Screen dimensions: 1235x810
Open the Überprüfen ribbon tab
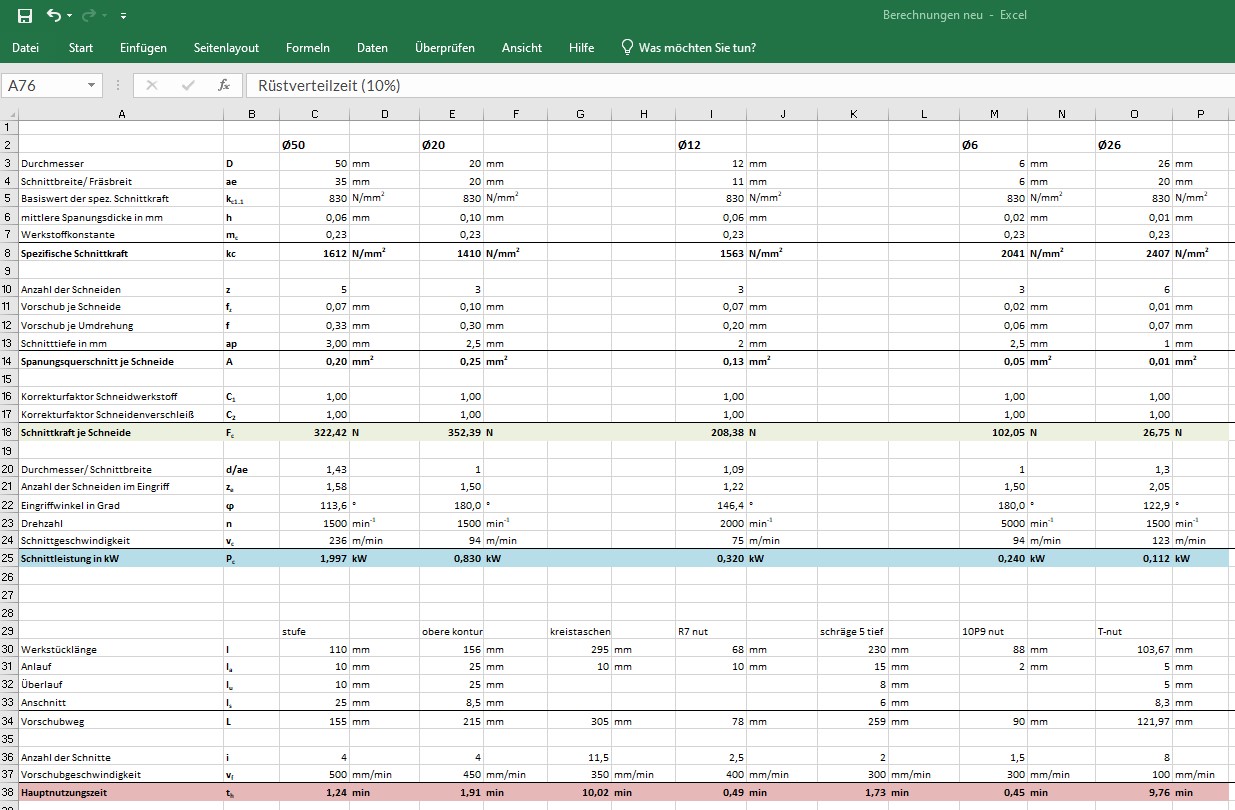coord(444,47)
